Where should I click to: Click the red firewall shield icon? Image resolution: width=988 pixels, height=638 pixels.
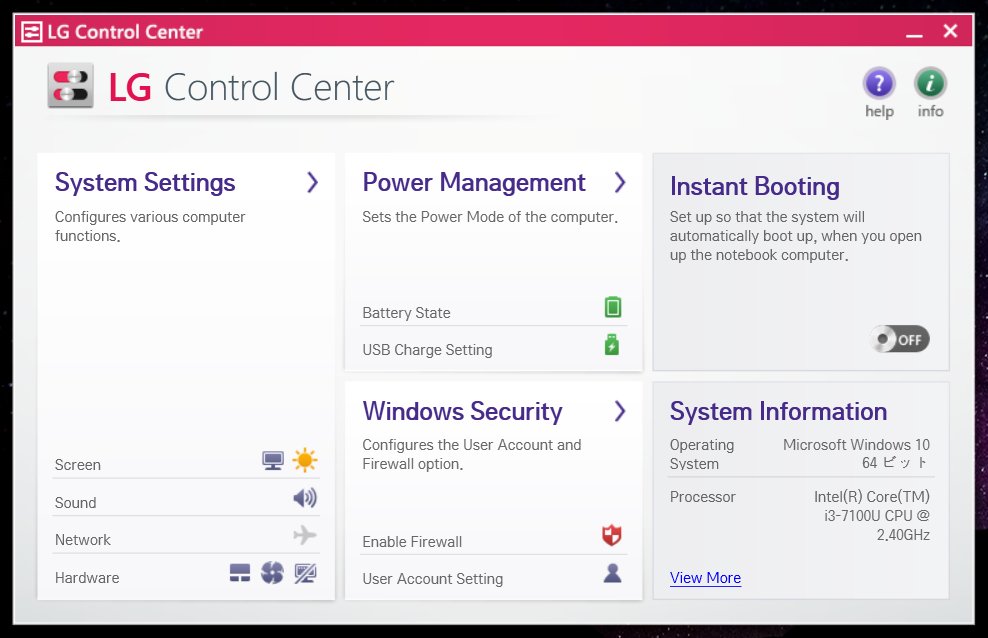pos(612,535)
